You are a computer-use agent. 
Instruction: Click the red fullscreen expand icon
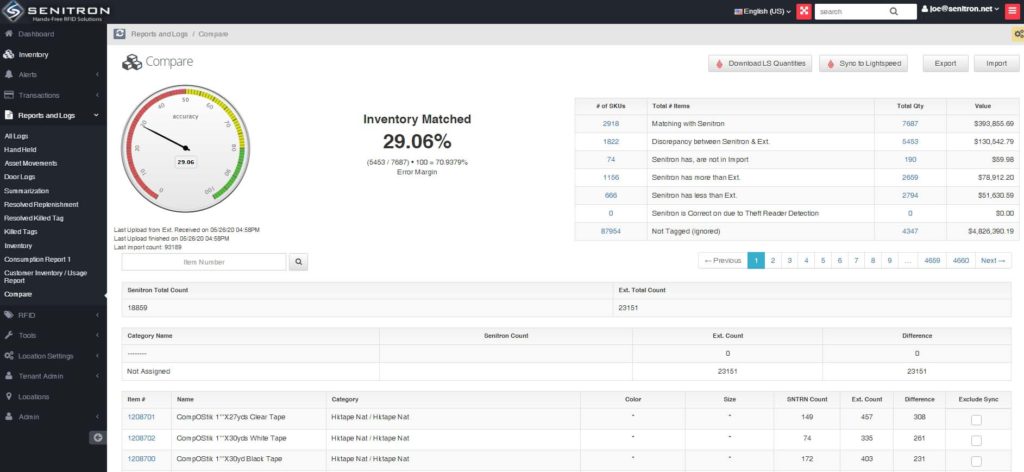(803, 11)
